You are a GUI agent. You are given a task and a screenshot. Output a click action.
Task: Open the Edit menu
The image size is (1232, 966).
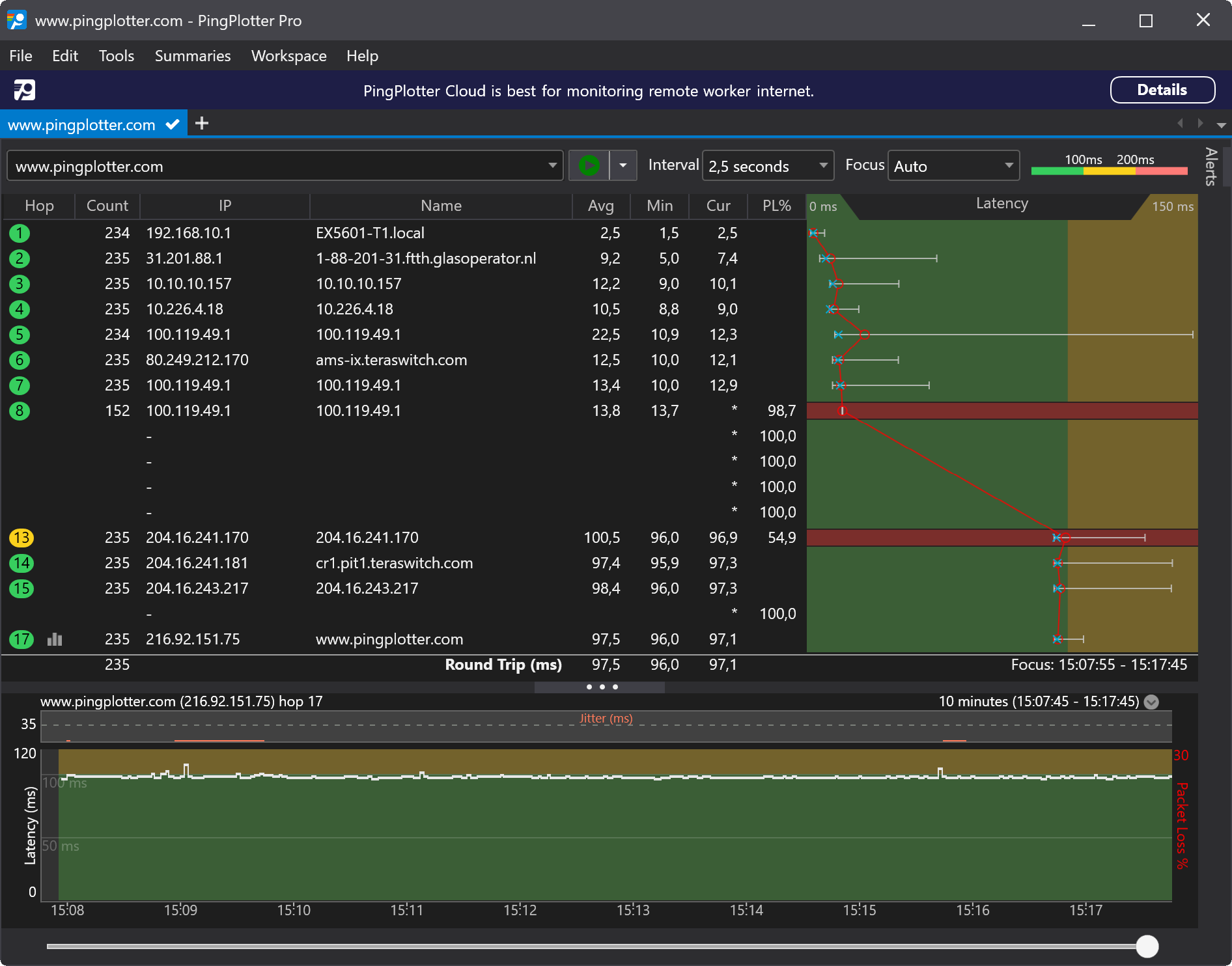(65, 56)
